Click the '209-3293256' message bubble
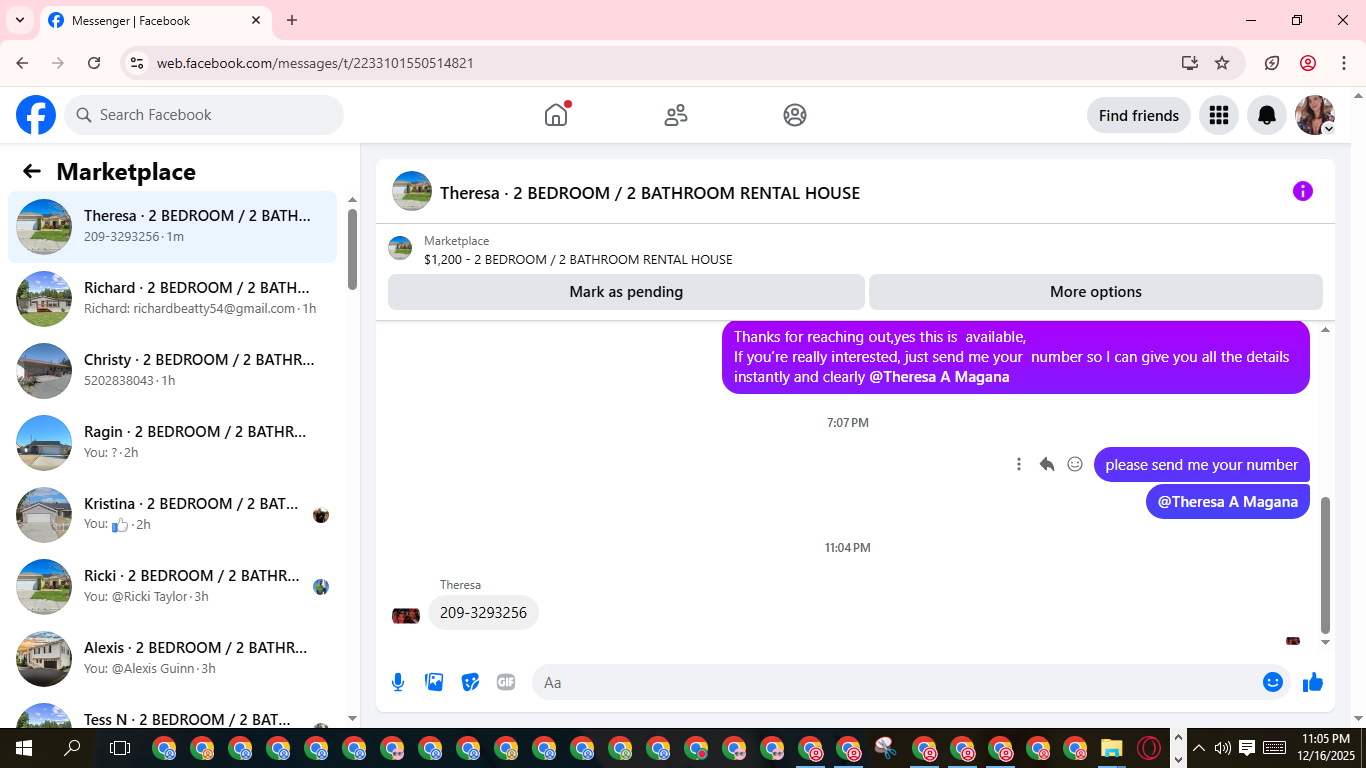The image size is (1366, 768). 483,613
